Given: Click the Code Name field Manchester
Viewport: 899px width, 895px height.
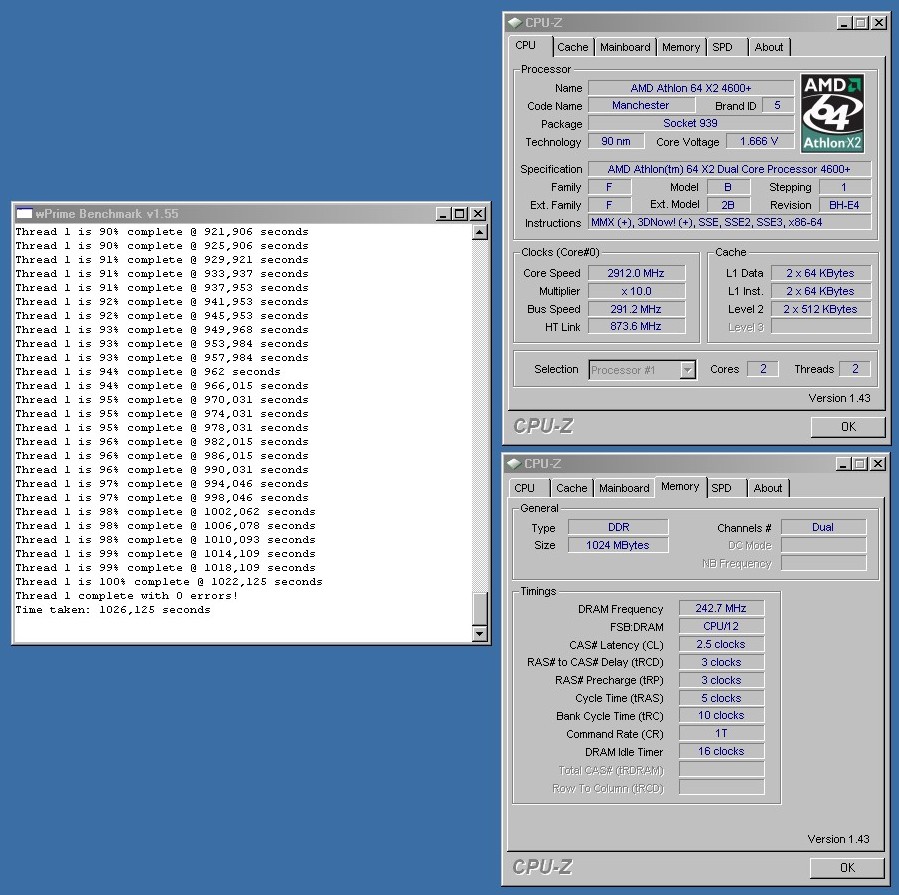Looking at the screenshot, I should pos(641,105).
